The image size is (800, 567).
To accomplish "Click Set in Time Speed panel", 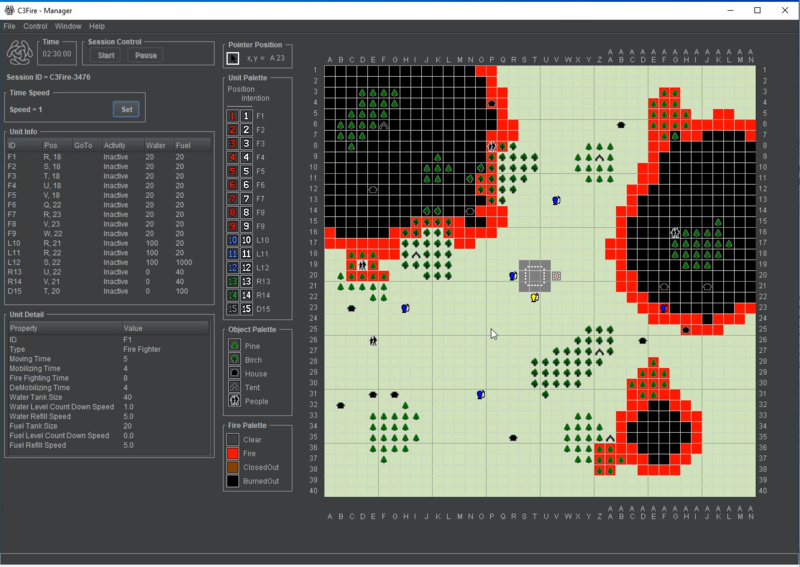I will pyautogui.click(x=127, y=109).
